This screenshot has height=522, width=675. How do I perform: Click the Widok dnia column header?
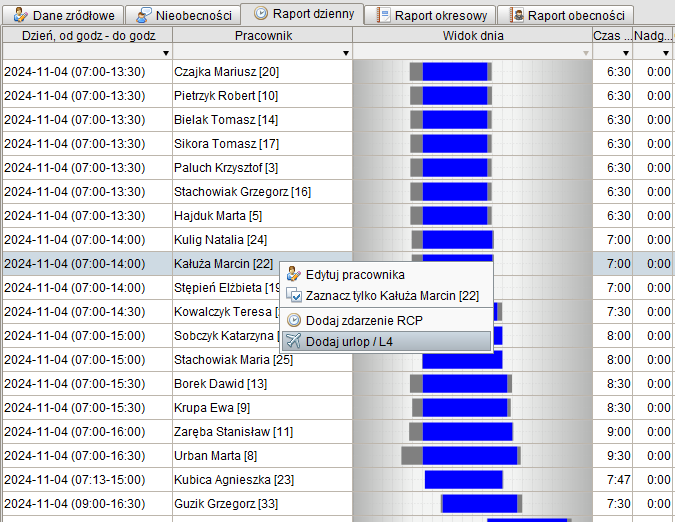pyautogui.click(x=472, y=35)
